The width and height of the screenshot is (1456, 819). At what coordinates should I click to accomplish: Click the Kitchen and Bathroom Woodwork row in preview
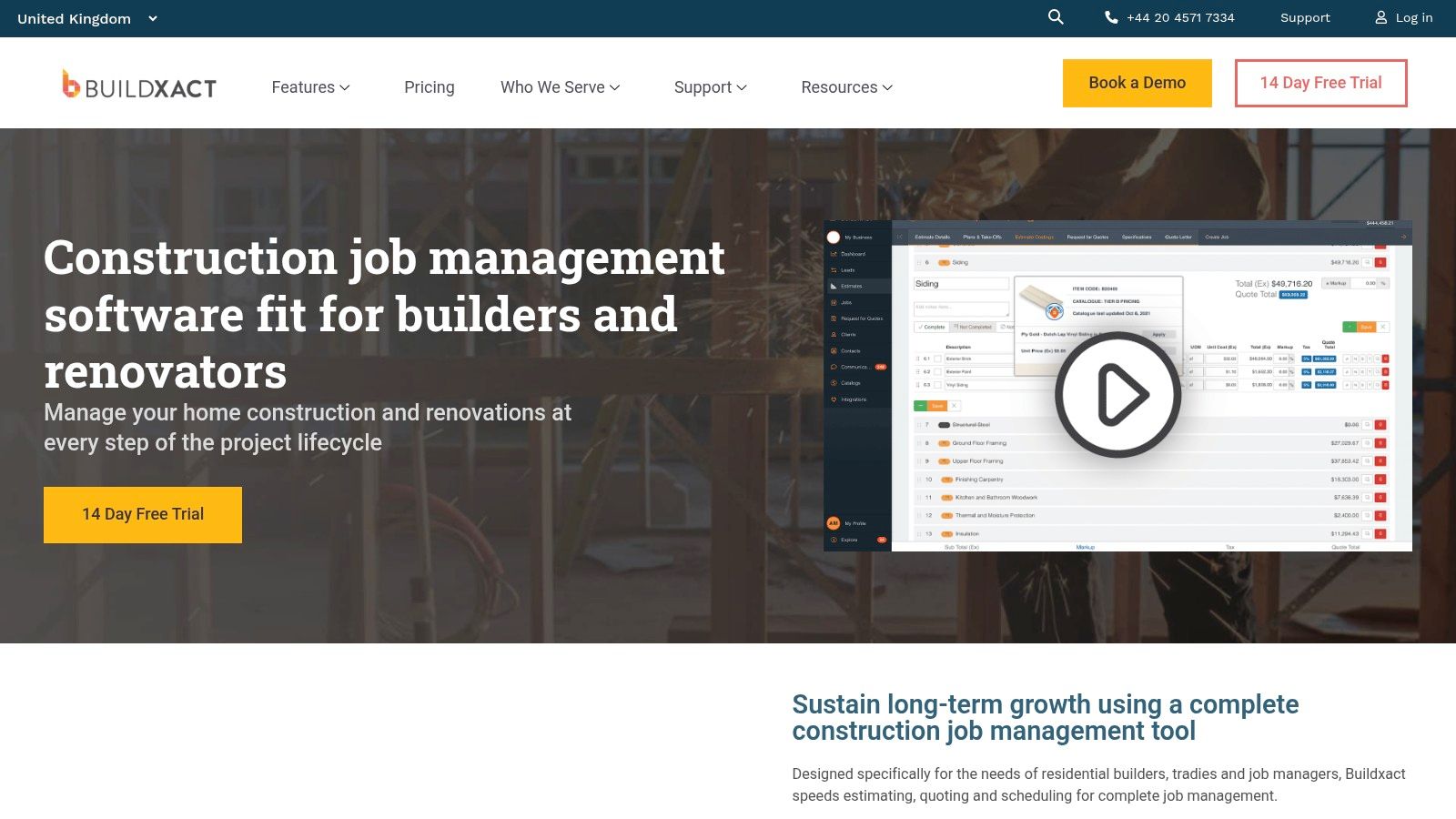coord(1152,498)
